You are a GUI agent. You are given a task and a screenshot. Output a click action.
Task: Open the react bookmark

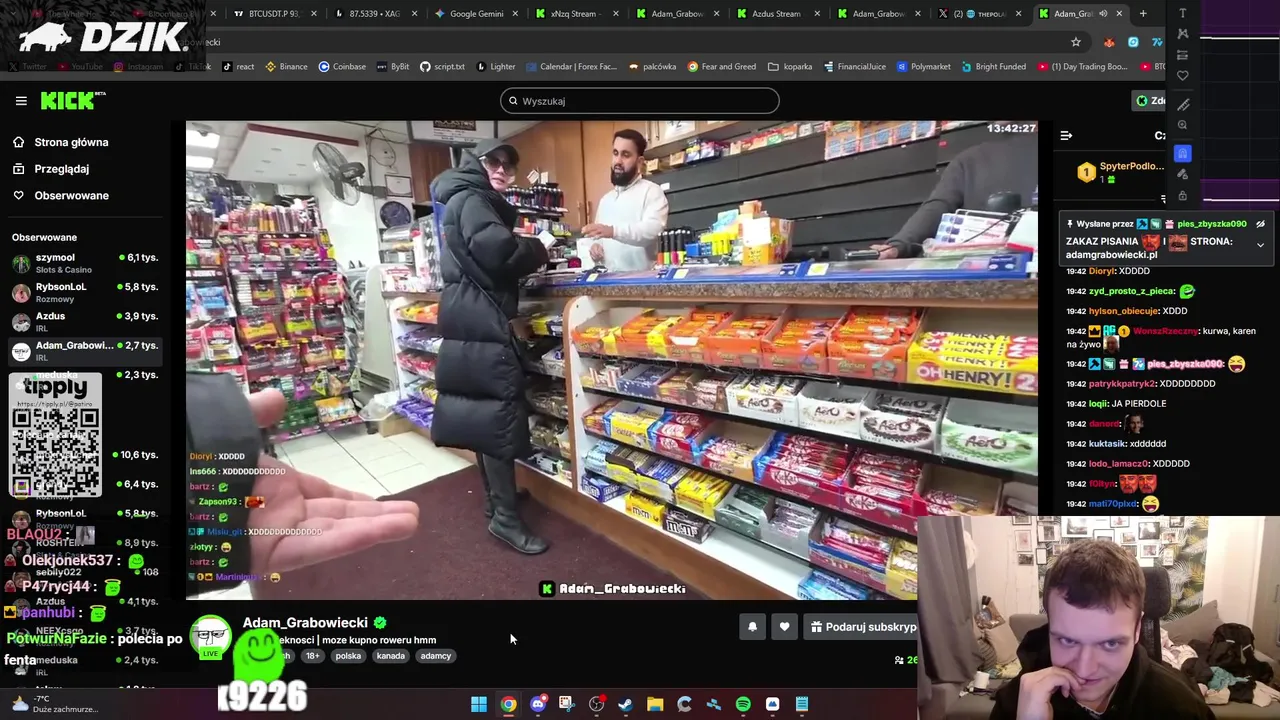pyautogui.click(x=238, y=67)
